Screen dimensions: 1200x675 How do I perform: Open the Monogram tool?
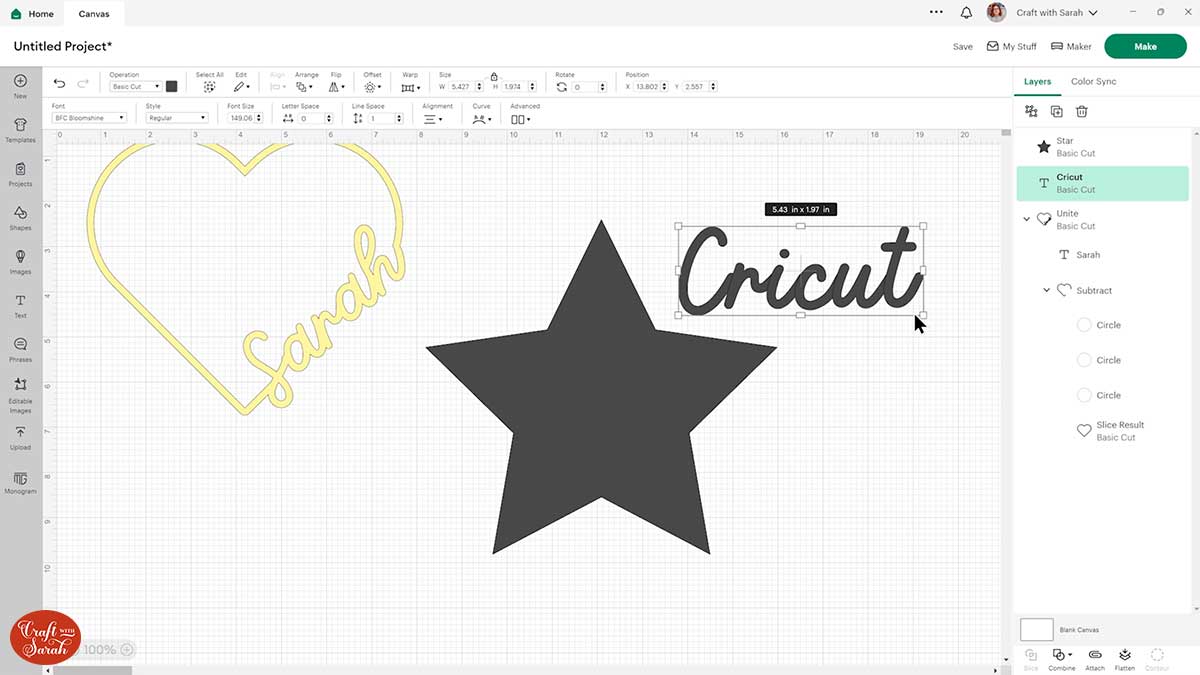[x=20, y=483]
